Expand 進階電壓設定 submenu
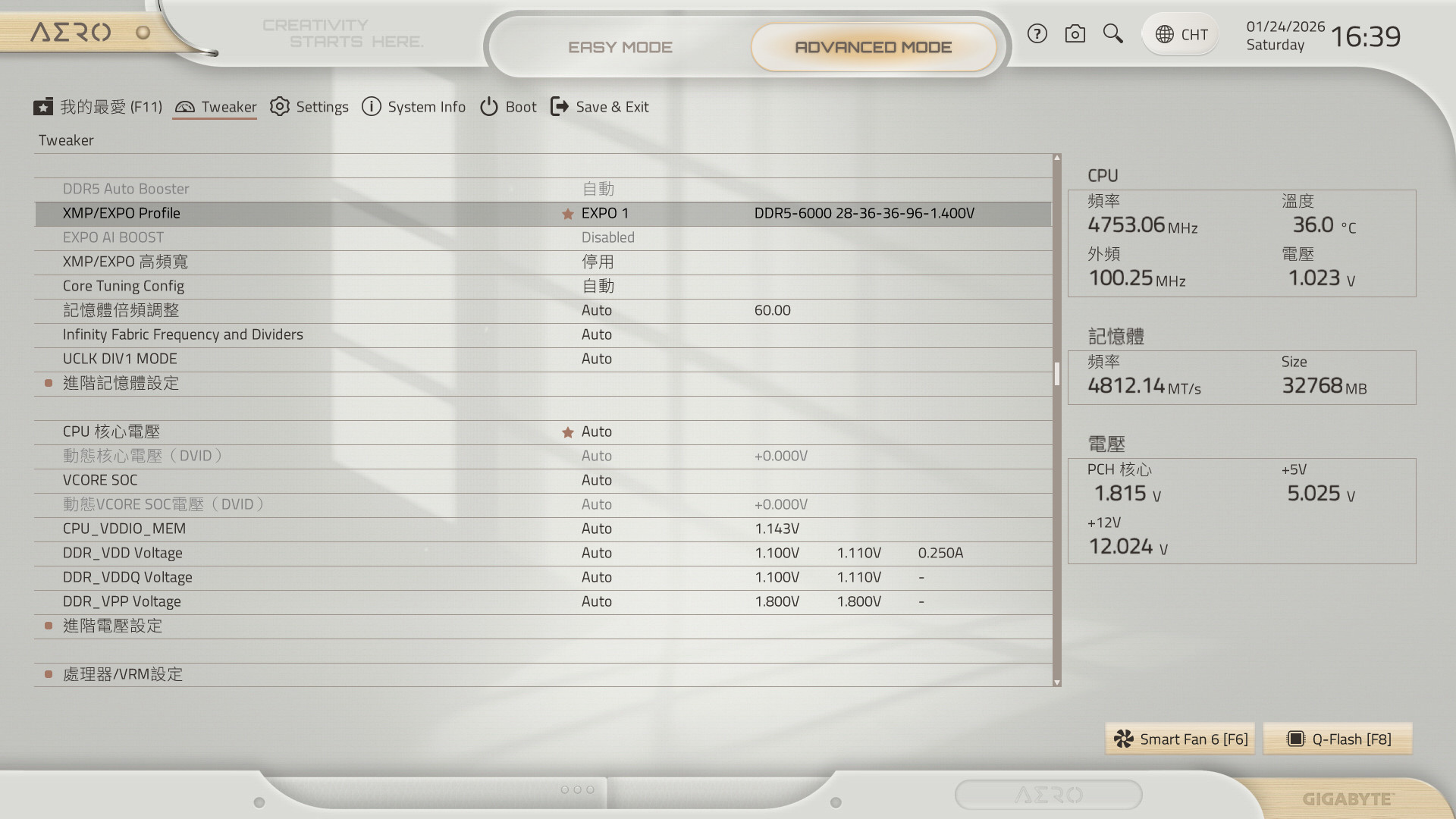 112,626
